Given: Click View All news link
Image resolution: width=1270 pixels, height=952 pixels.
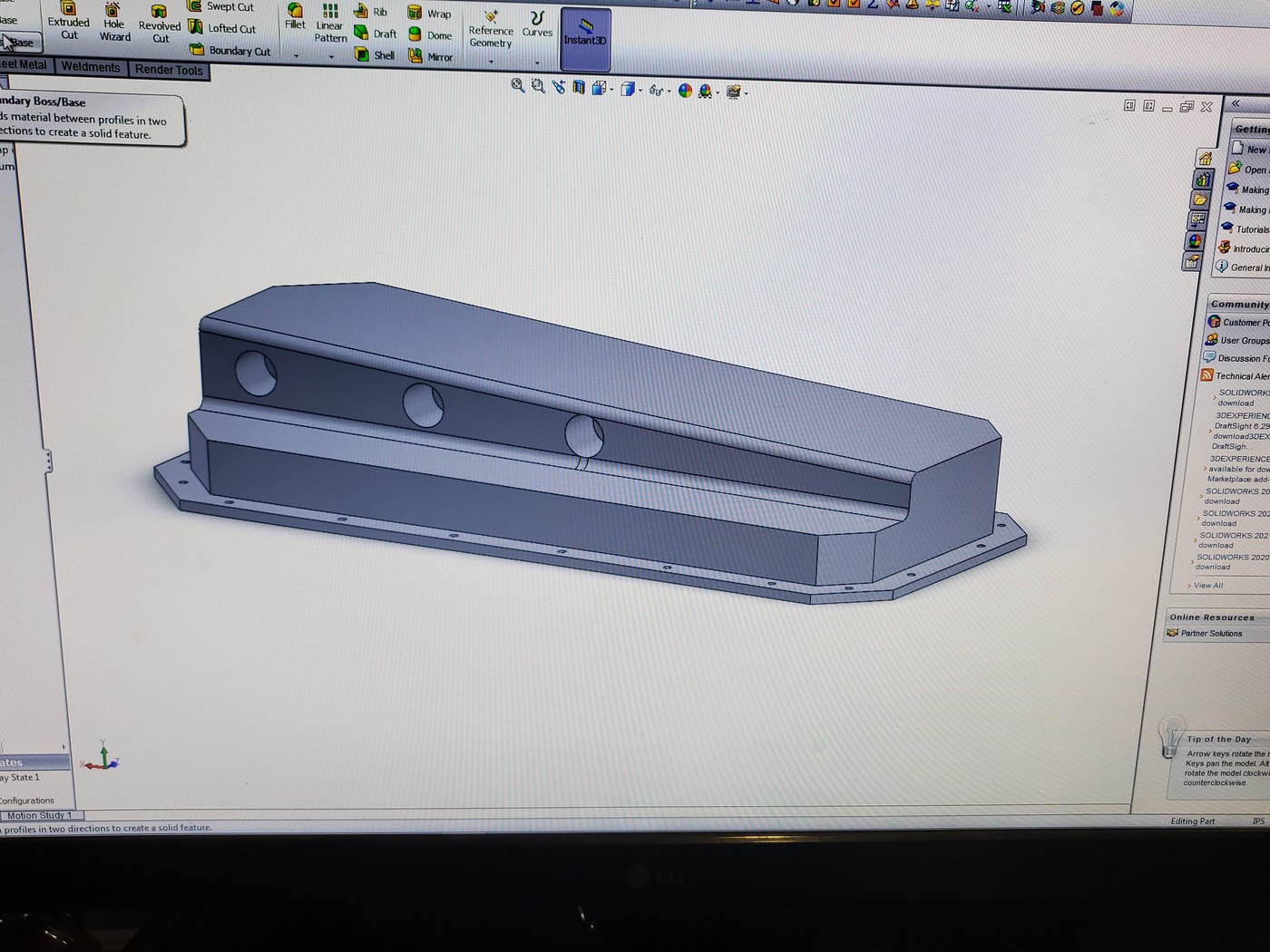Looking at the screenshot, I should (1207, 585).
